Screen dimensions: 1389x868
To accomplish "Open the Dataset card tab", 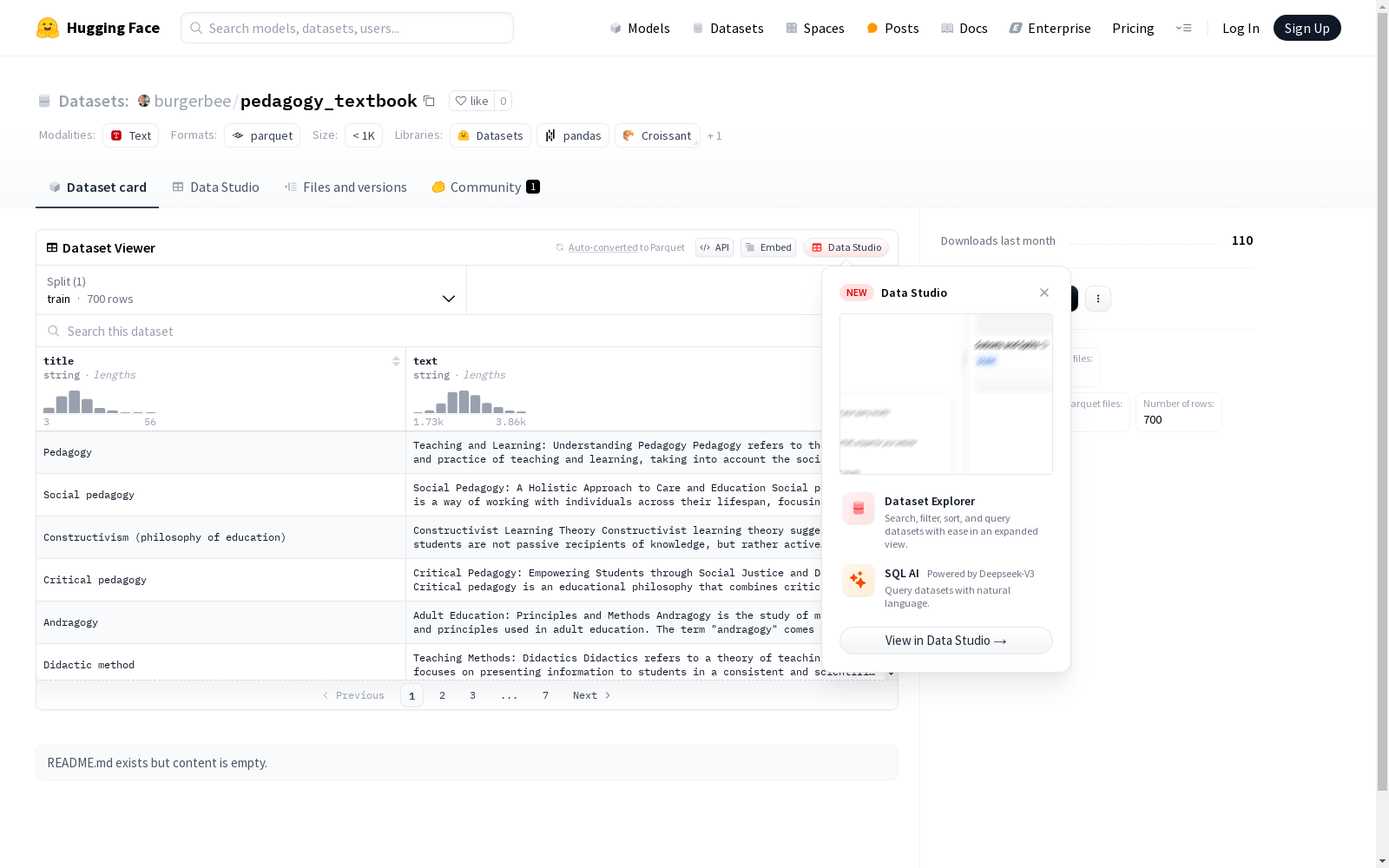I will tap(97, 187).
